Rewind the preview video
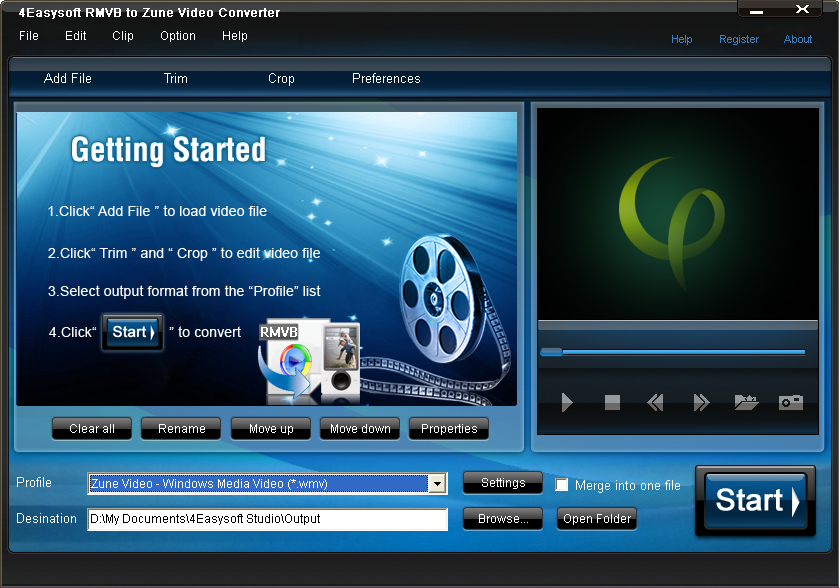840x588 pixels. point(655,403)
